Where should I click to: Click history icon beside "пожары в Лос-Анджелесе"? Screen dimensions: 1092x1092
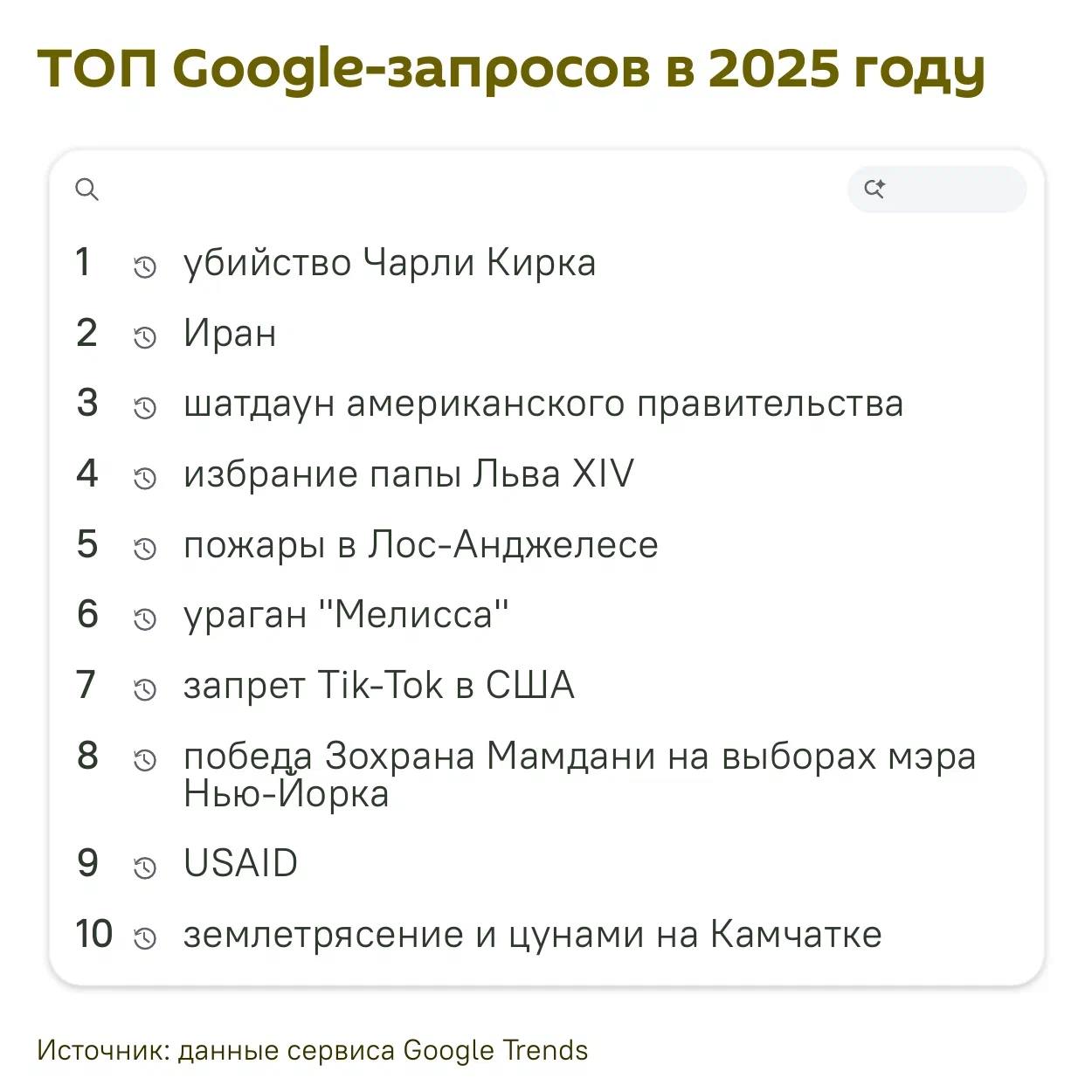[145, 549]
